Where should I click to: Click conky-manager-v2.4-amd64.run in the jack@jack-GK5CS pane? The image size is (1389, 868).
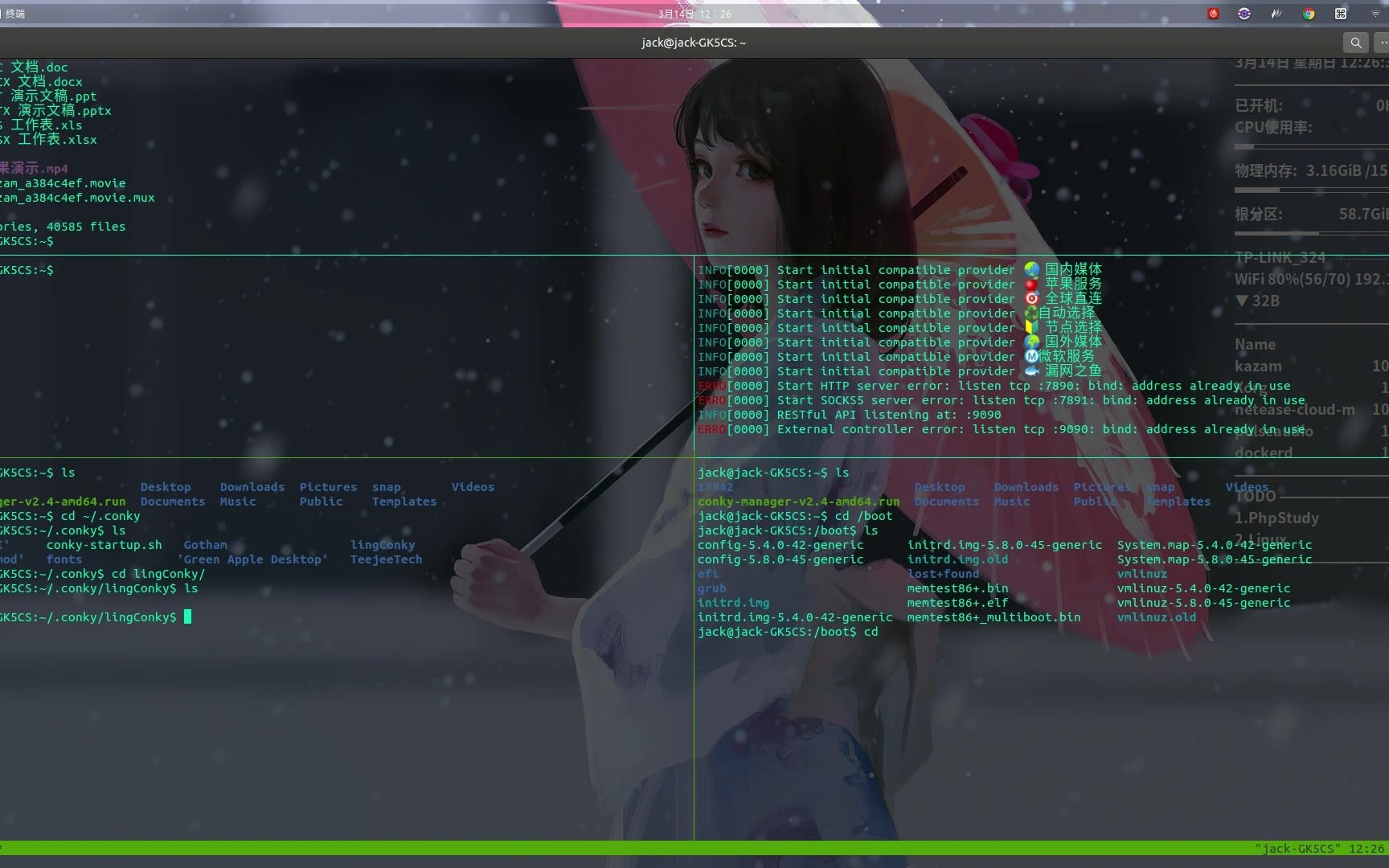(x=798, y=502)
